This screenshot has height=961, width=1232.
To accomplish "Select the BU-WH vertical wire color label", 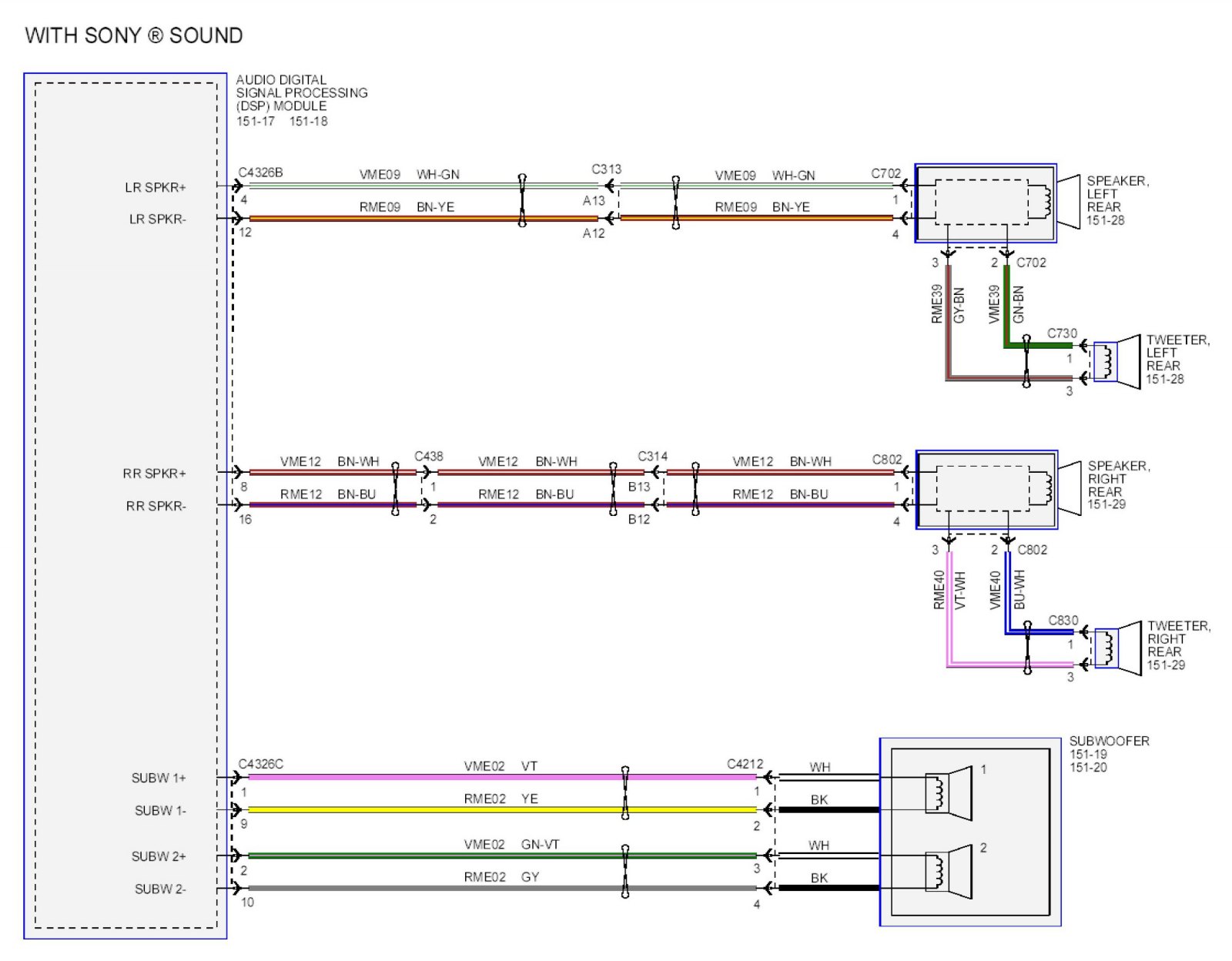I will coord(1019,590).
